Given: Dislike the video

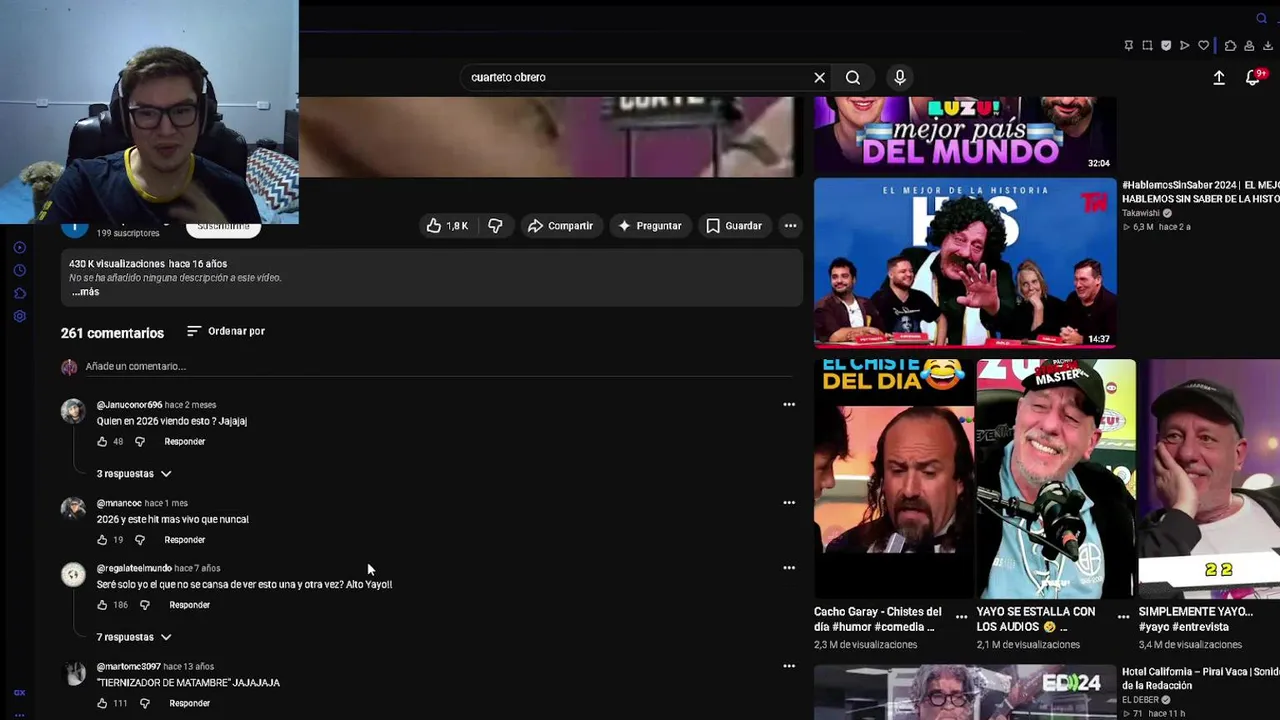Looking at the screenshot, I should (x=495, y=226).
